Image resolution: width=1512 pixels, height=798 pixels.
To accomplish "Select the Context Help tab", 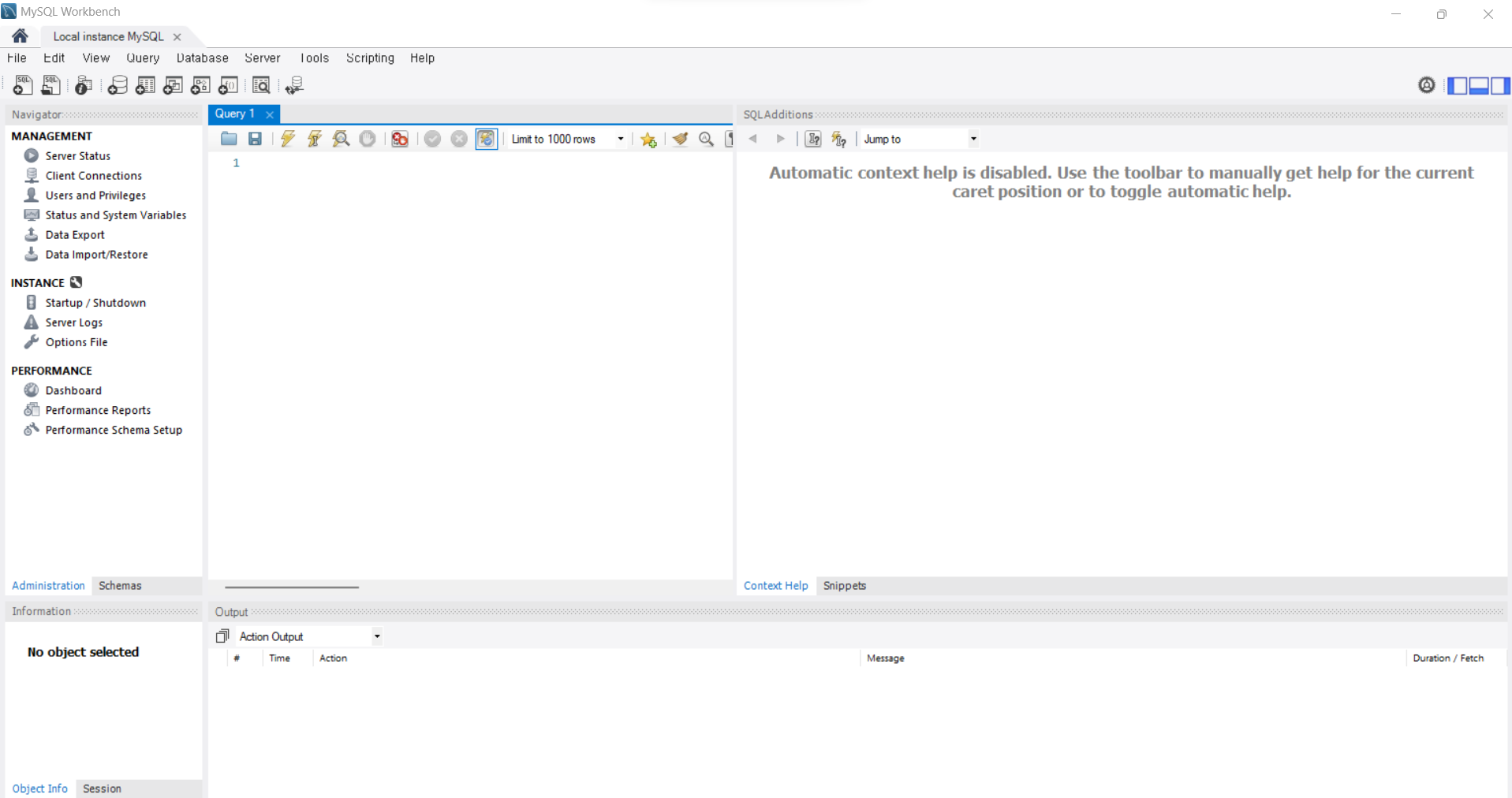I will pyautogui.click(x=776, y=586).
